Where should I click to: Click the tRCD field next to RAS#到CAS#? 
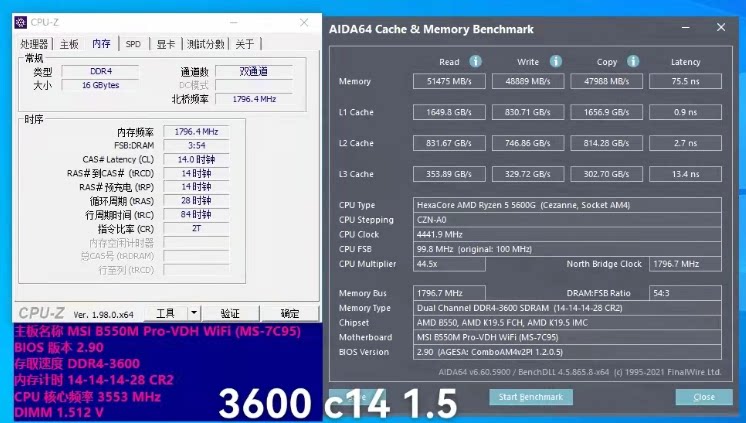(x=196, y=173)
